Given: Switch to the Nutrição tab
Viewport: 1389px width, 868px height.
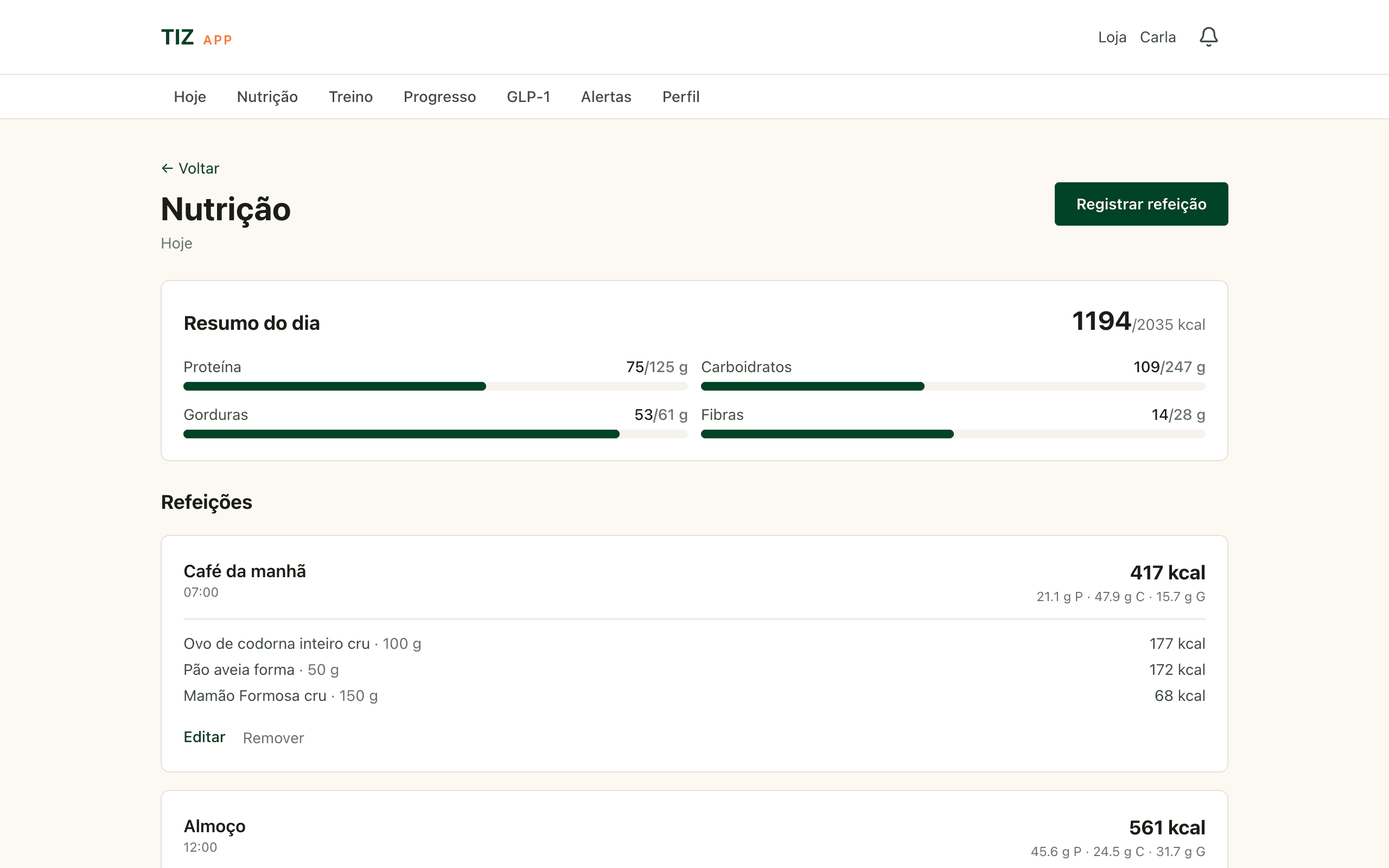Looking at the screenshot, I should tap(267, 97).
